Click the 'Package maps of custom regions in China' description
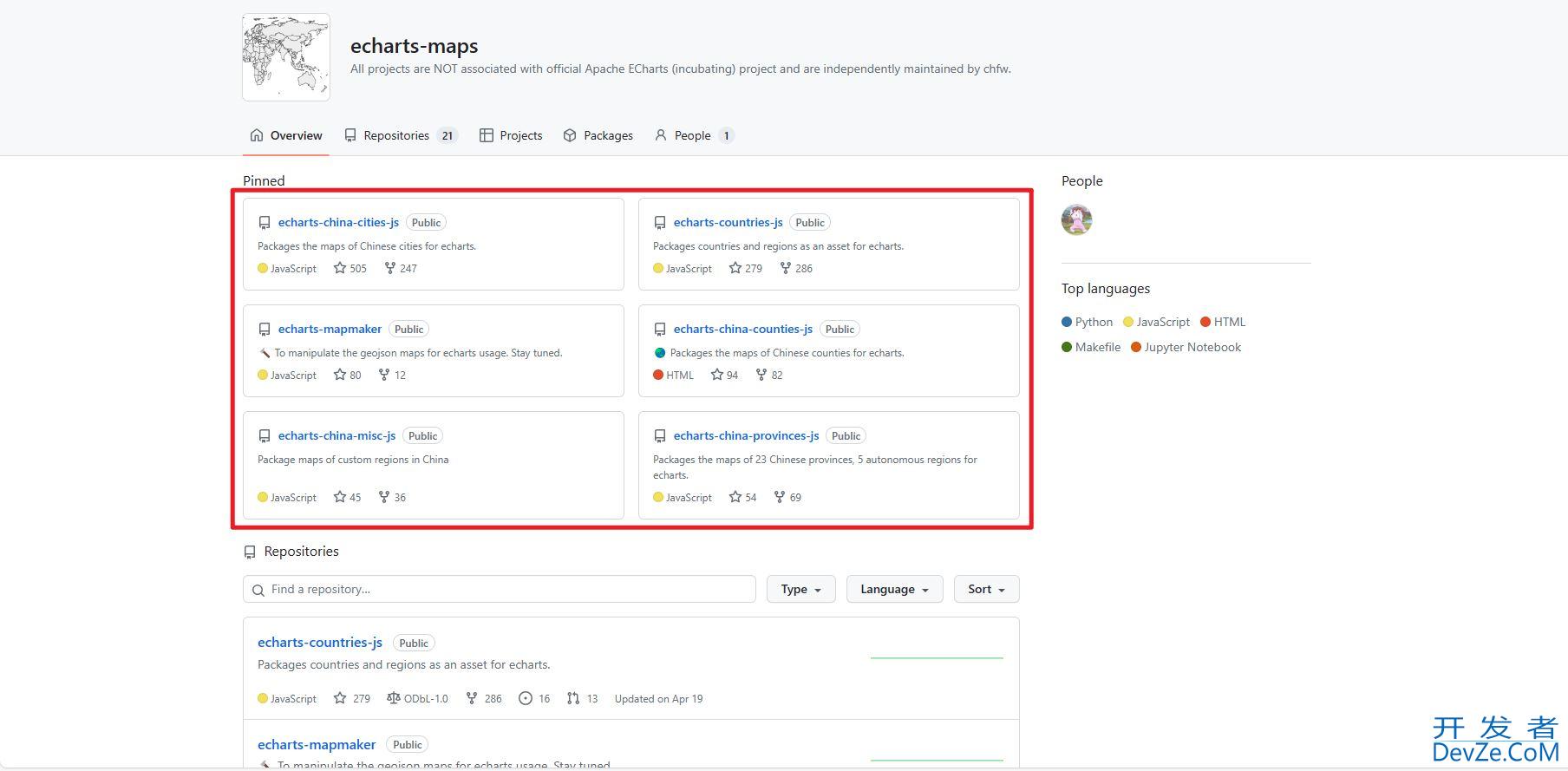Image resolution: width=1568 pixels, height=771 pixels. (x=353, y=460)
